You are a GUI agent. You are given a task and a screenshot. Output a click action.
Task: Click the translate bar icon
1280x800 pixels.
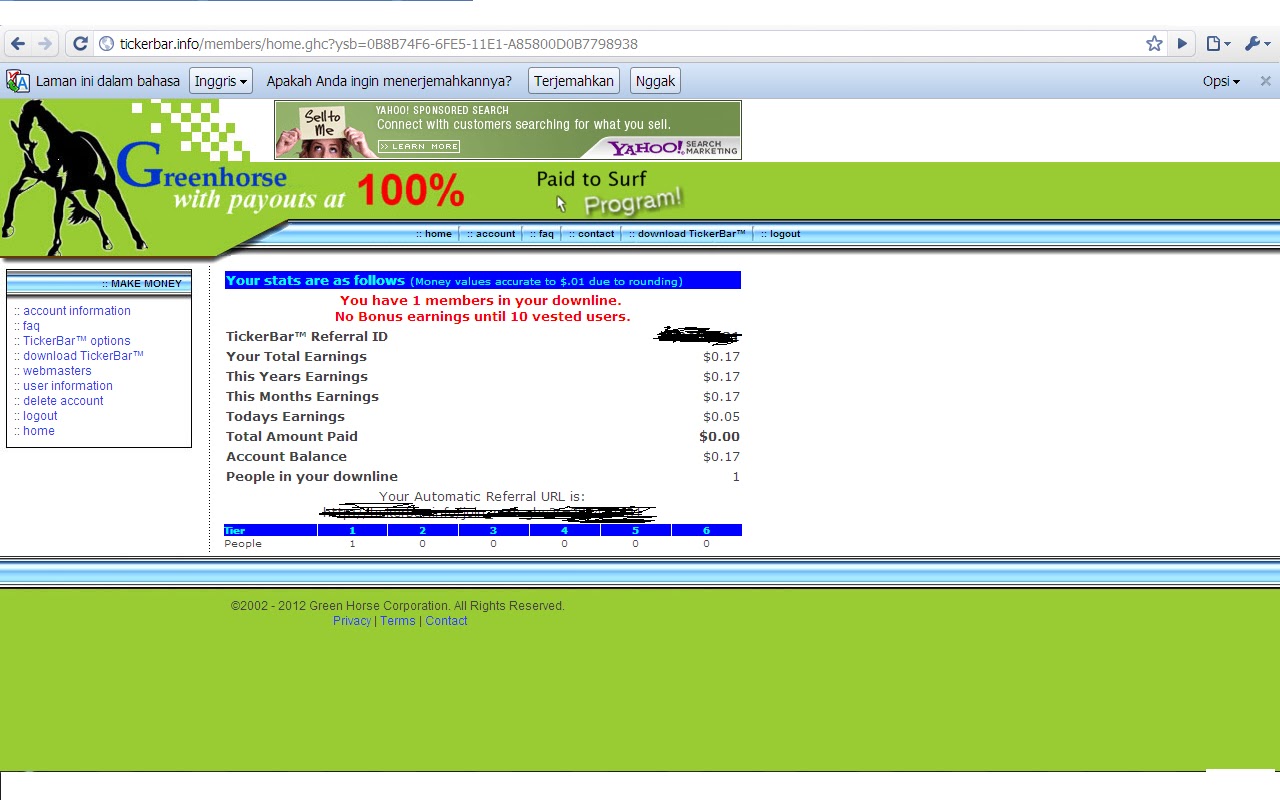click(x=18, y=81)
